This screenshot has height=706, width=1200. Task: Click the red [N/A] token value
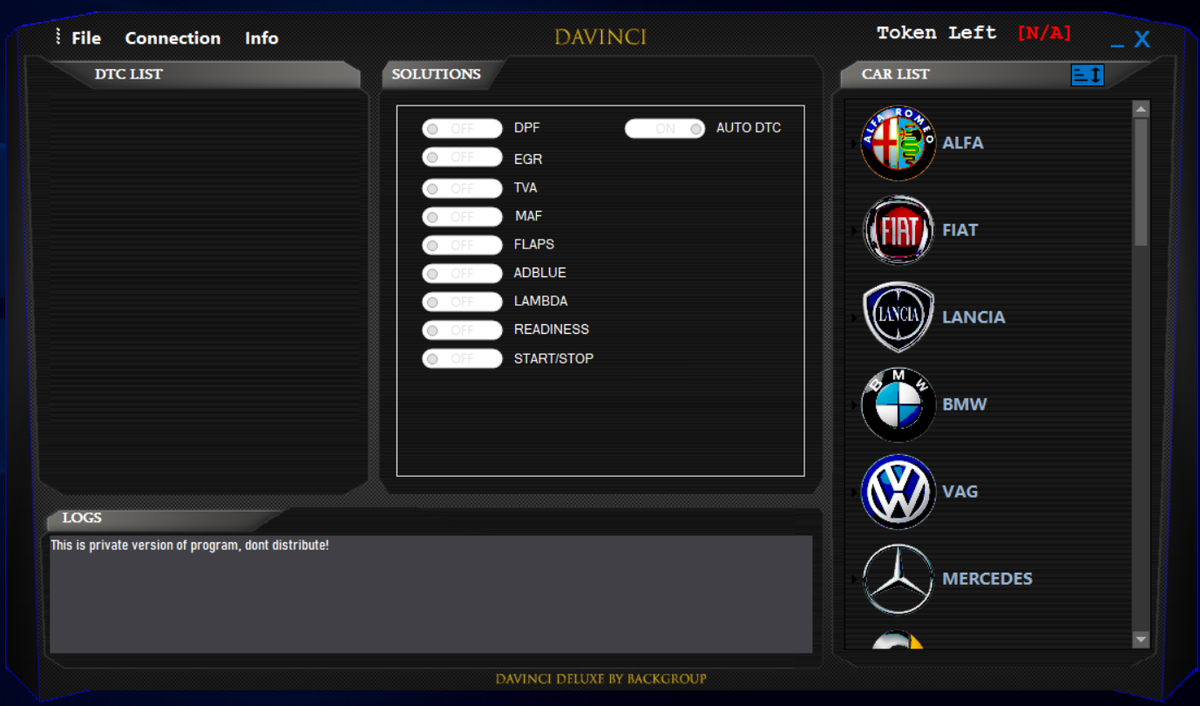pos(1044,33)
